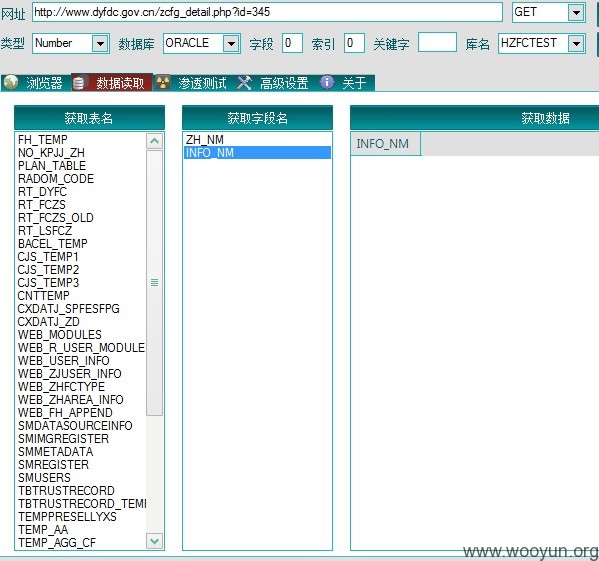The height and width of the screenshot is (561, 599).
Task: Open 高级设置 tab
Action: pyautogui.click(x=275, y=82)
